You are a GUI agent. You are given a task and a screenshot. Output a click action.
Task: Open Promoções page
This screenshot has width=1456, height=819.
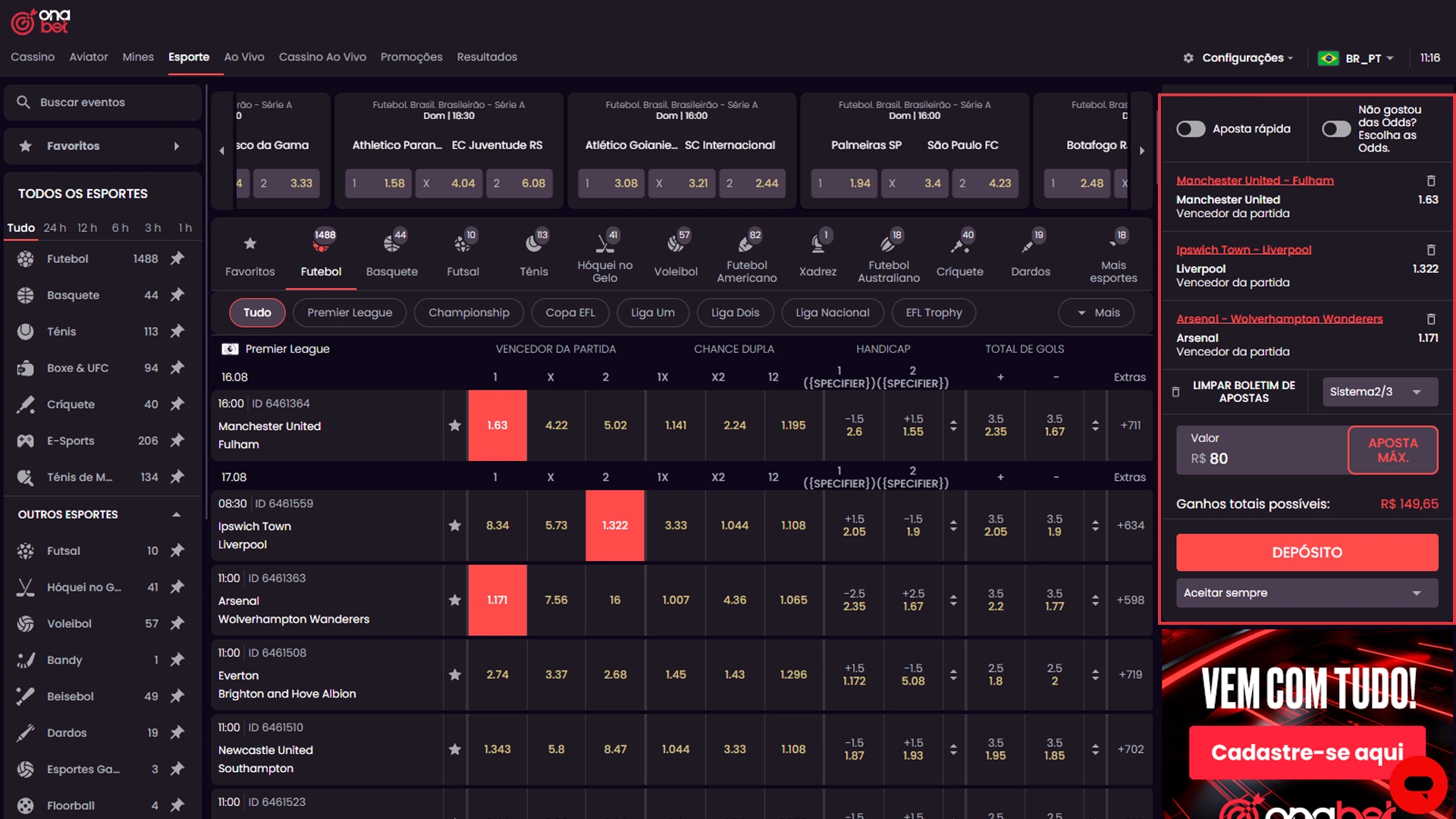coord(411,57)
